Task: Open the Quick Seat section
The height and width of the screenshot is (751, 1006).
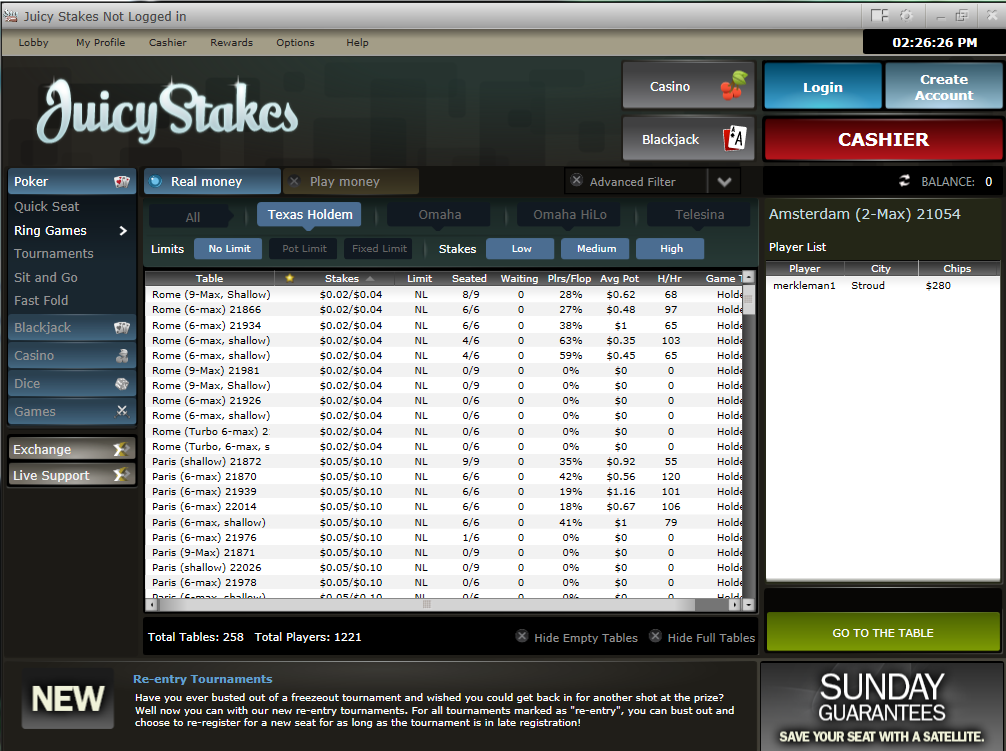Action: click(47, 207)
